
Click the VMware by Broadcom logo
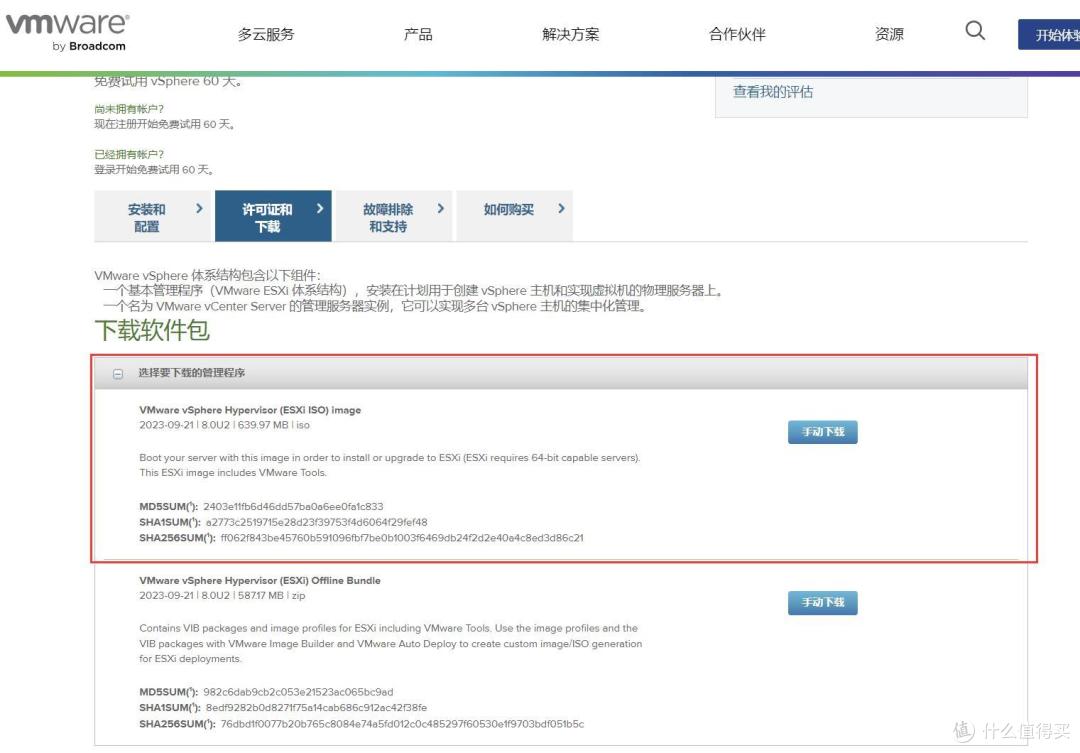click(x=67, y=32)
